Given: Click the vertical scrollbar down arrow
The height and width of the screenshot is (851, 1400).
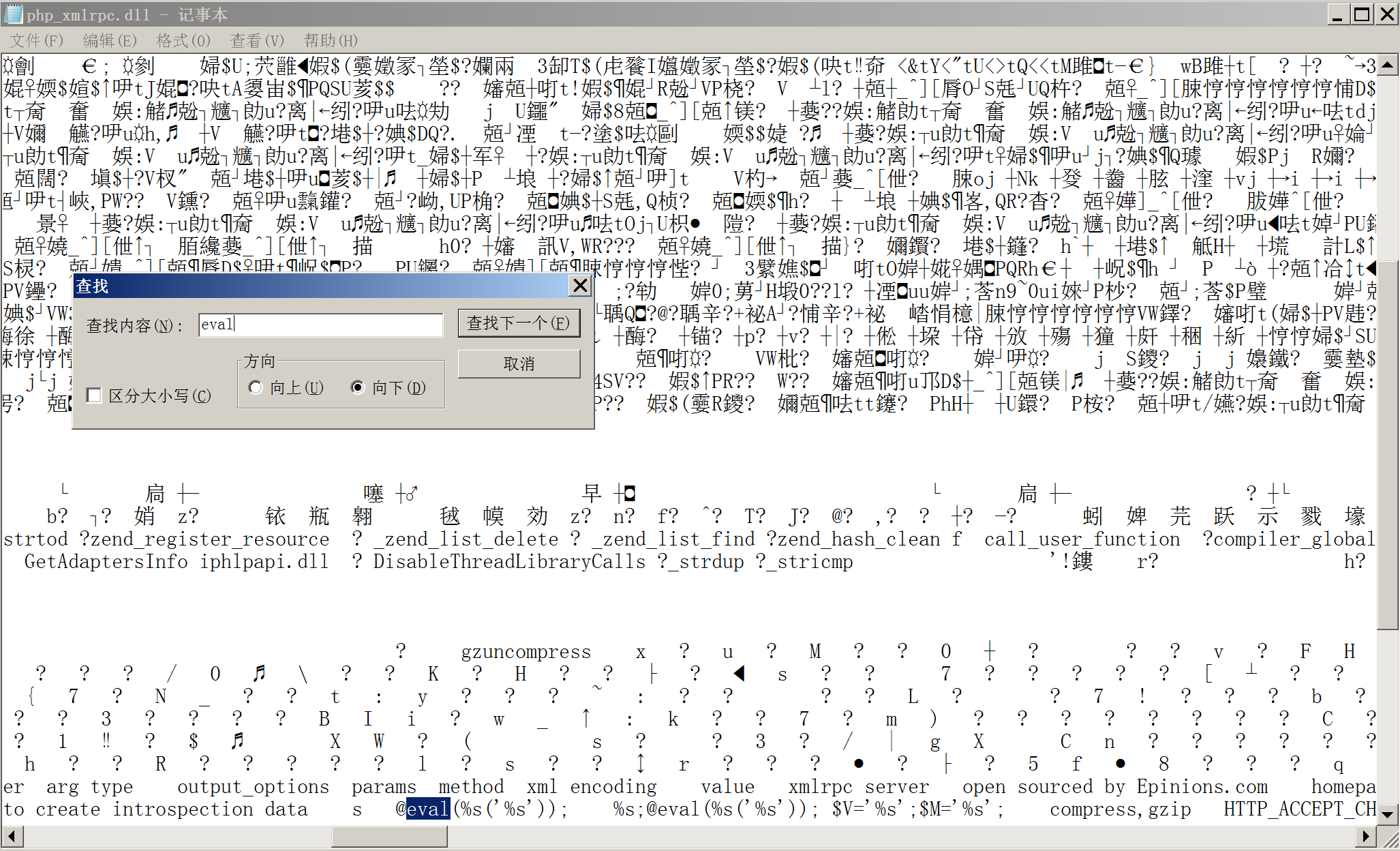Looking at the screenshot, I should pyautogui.click(x=1388, y=813).
